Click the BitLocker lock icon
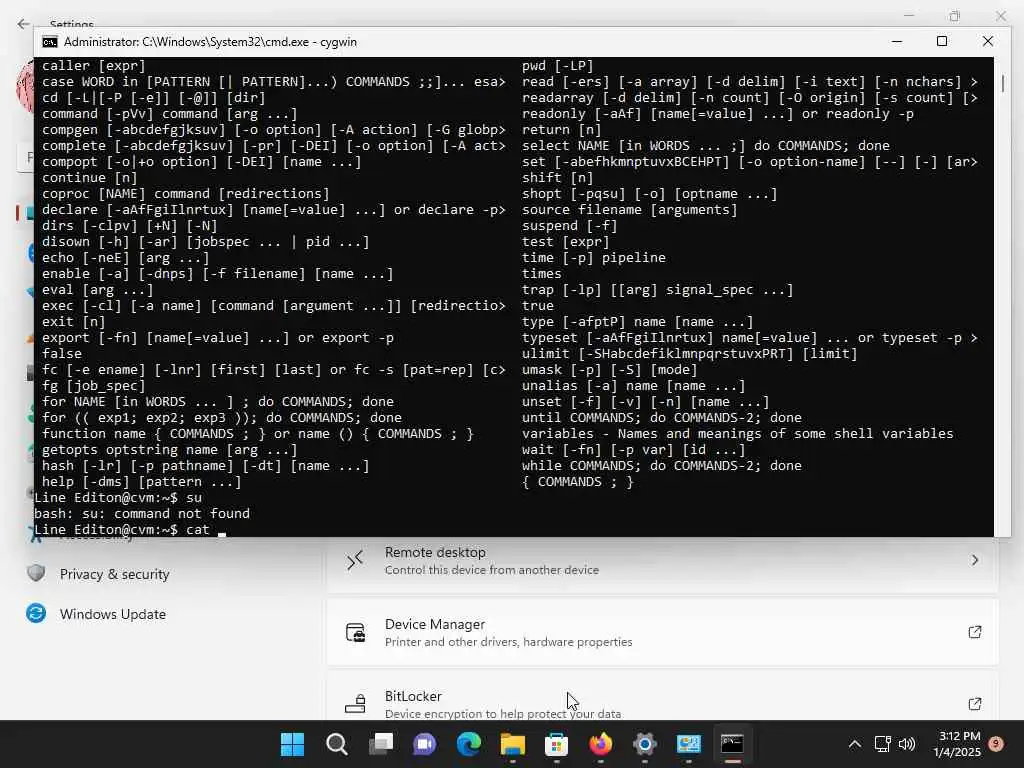Viewport: 1024px width, 768px height. click(x=355, y=704)
